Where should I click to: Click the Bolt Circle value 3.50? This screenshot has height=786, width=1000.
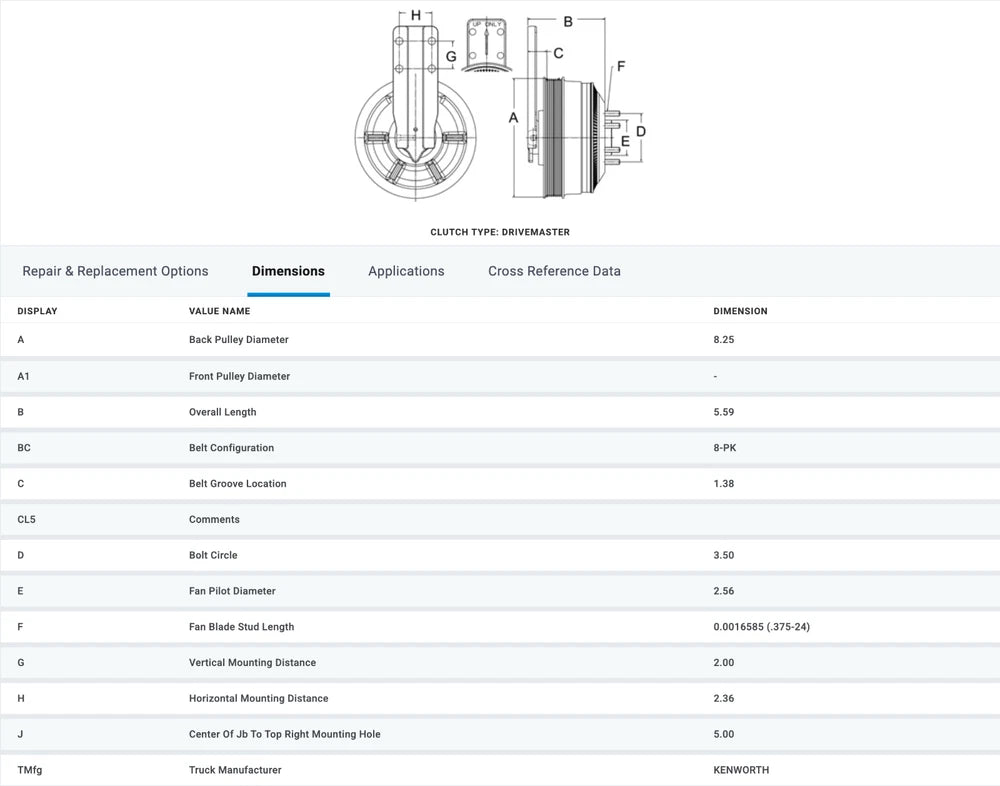(x=723, y=555)
